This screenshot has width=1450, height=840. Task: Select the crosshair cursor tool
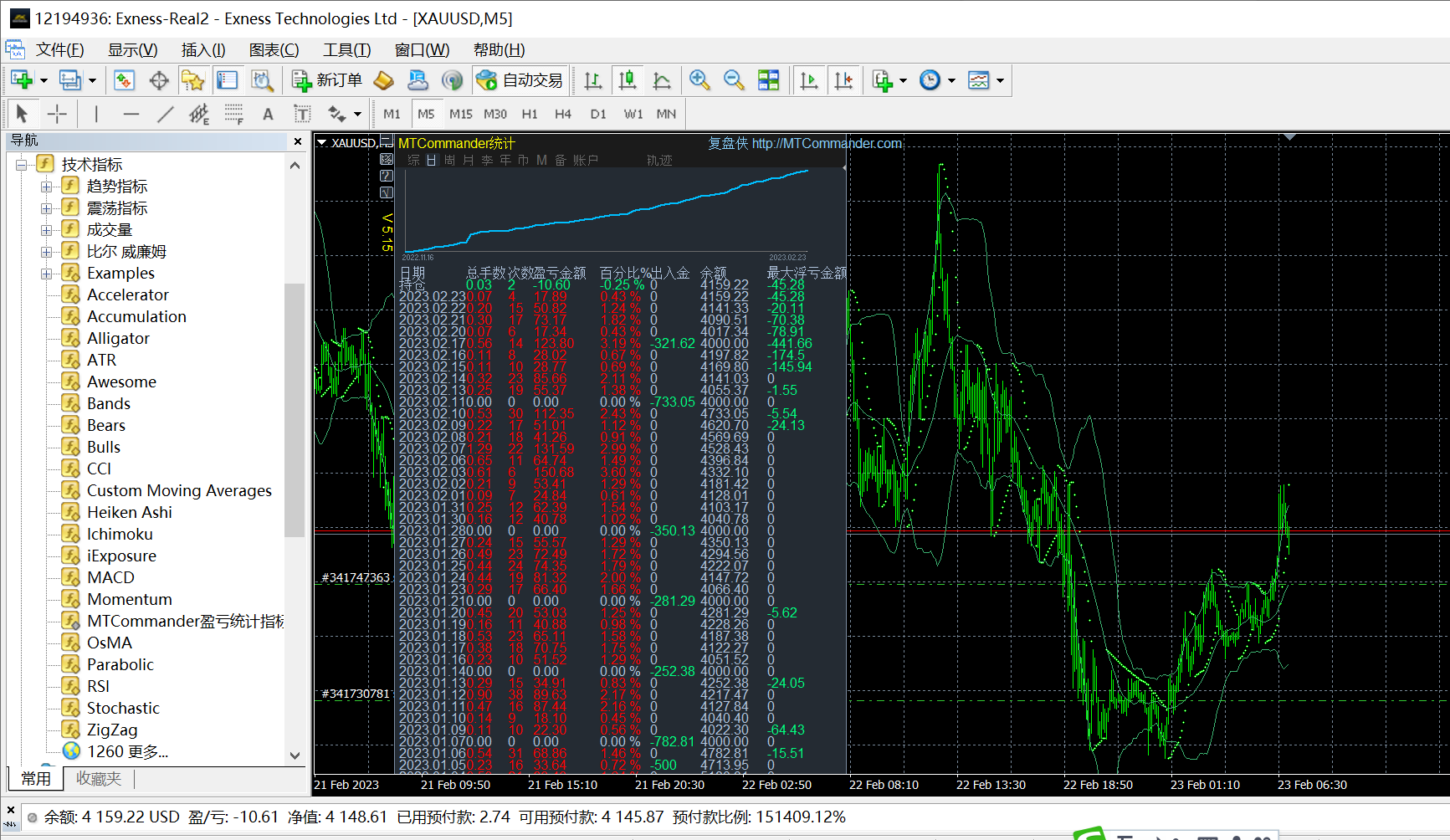57,114
